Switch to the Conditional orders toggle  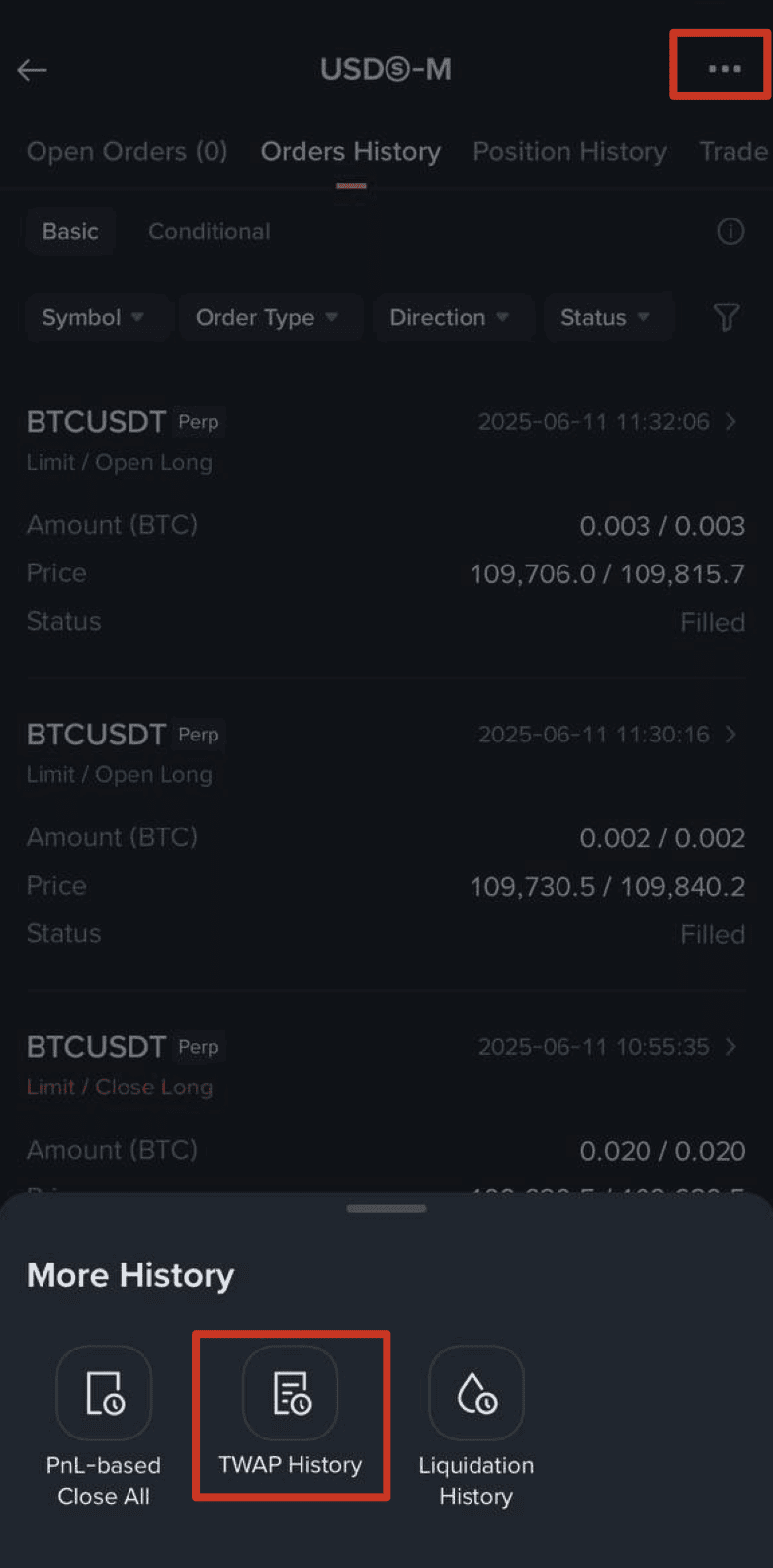click(x=210, y=231)
